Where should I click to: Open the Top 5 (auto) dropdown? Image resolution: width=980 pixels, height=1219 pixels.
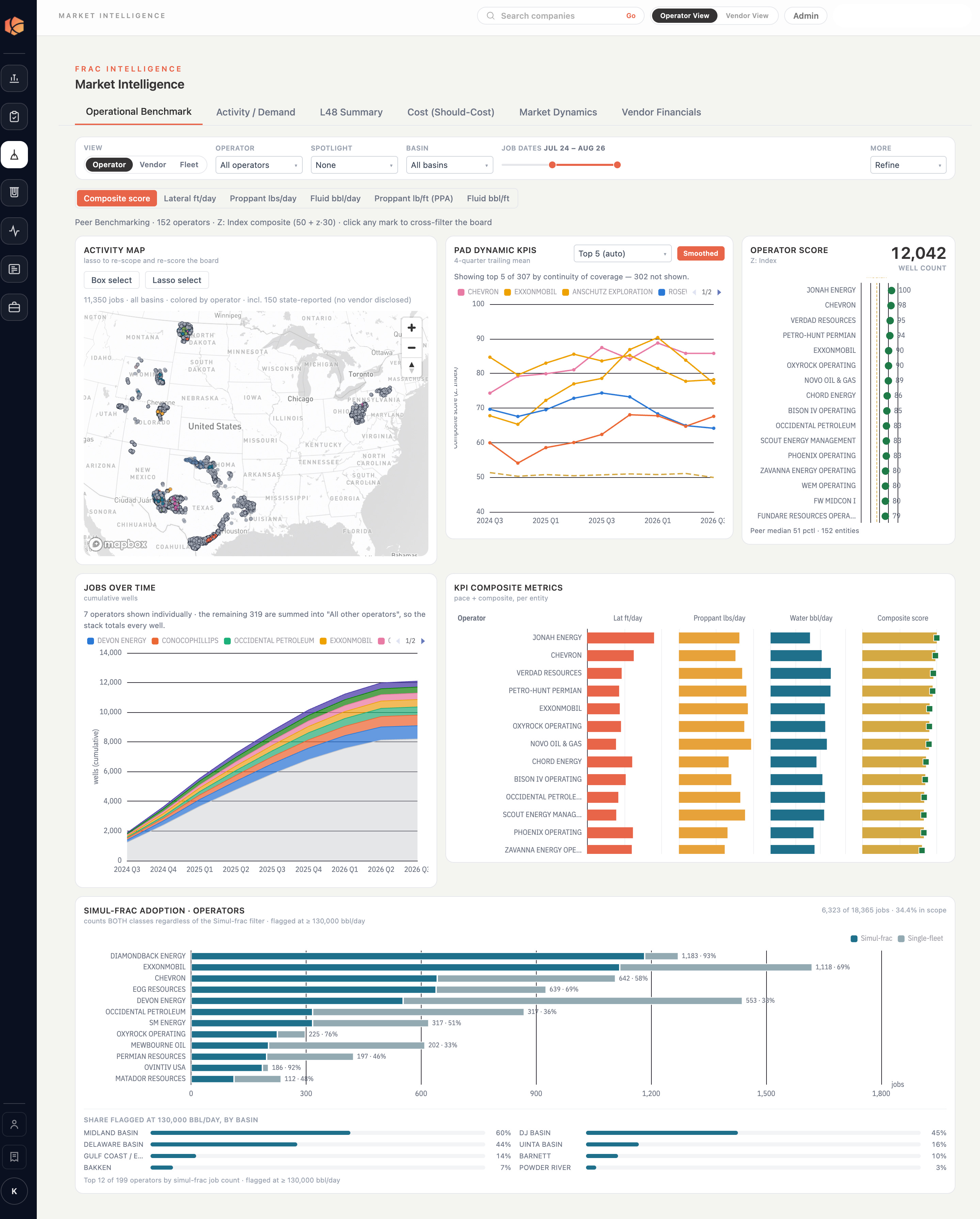click(x=622, y=253)
